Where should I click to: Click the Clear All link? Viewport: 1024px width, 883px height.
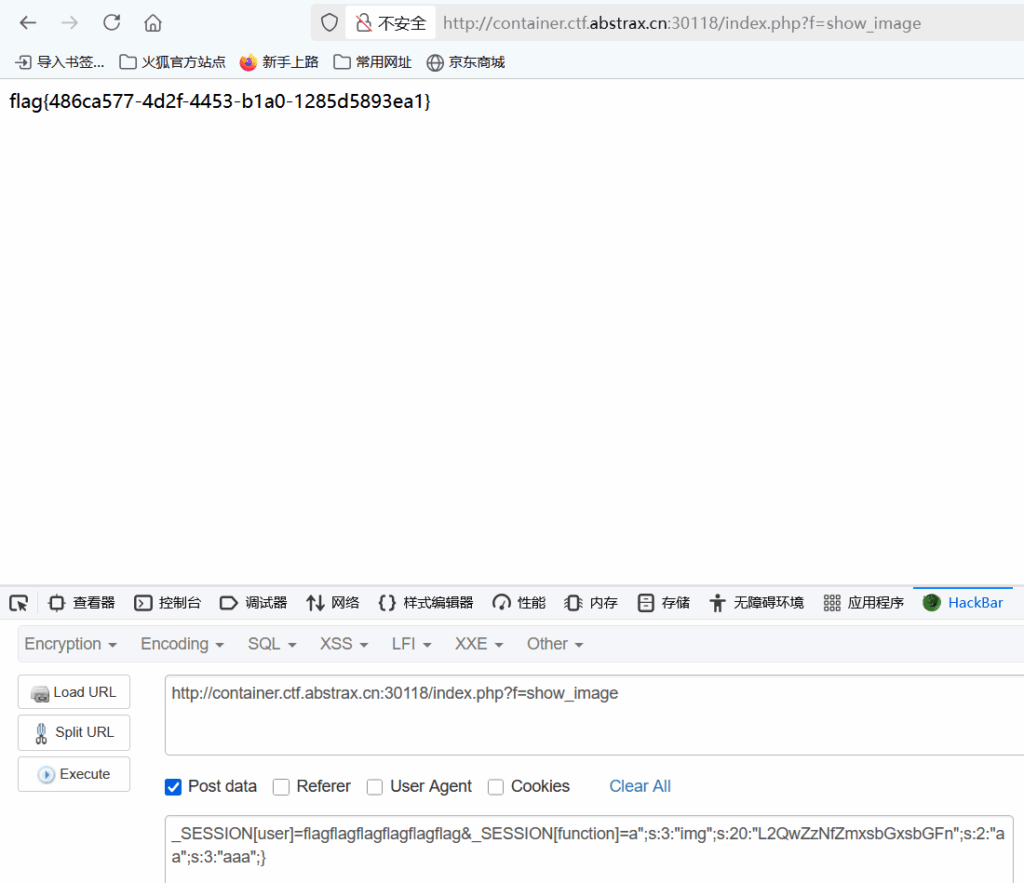pos(640,786)
